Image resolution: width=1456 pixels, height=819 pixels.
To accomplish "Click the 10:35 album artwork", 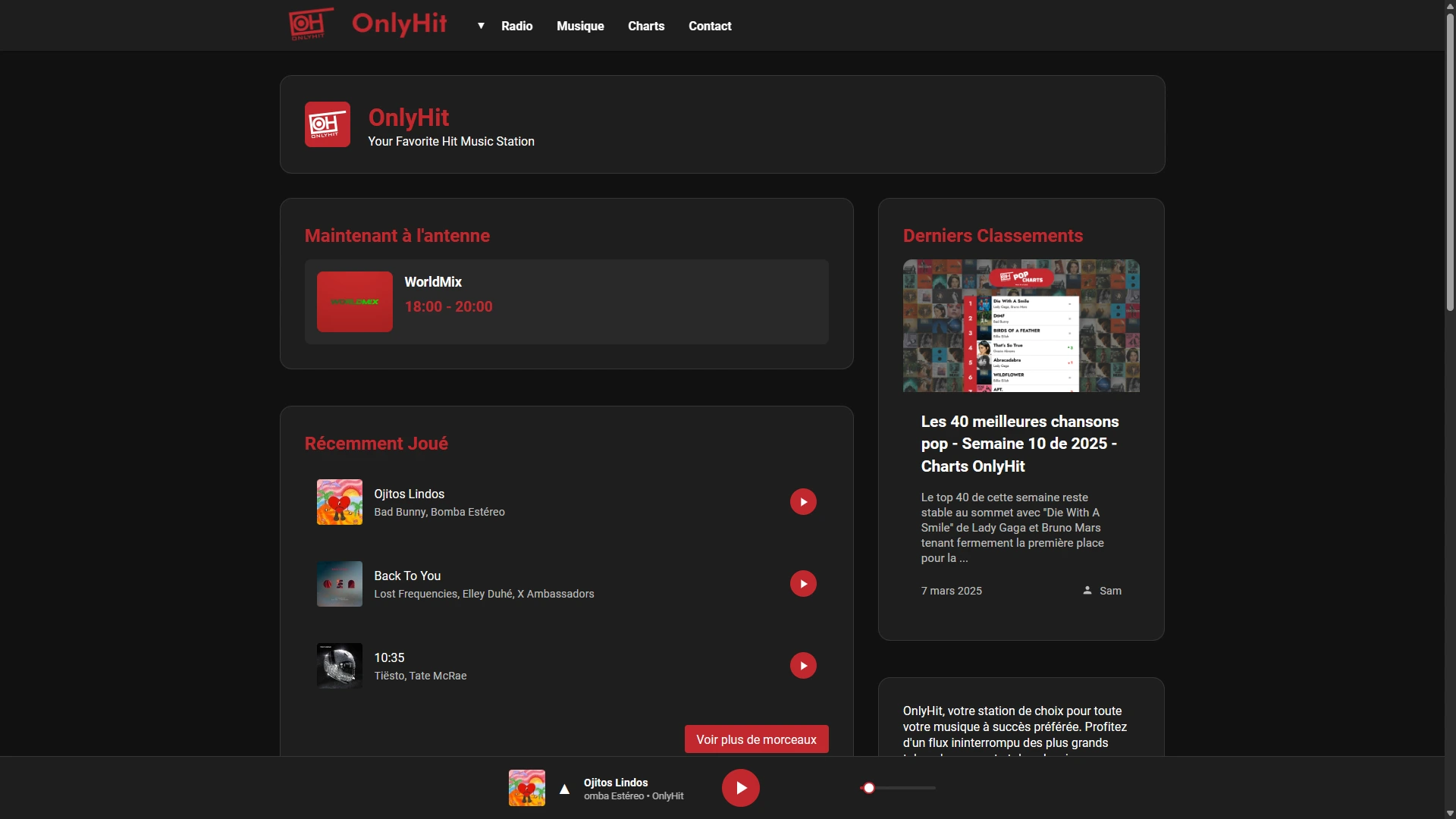I will pyautogui.click(x=340, y=666).
